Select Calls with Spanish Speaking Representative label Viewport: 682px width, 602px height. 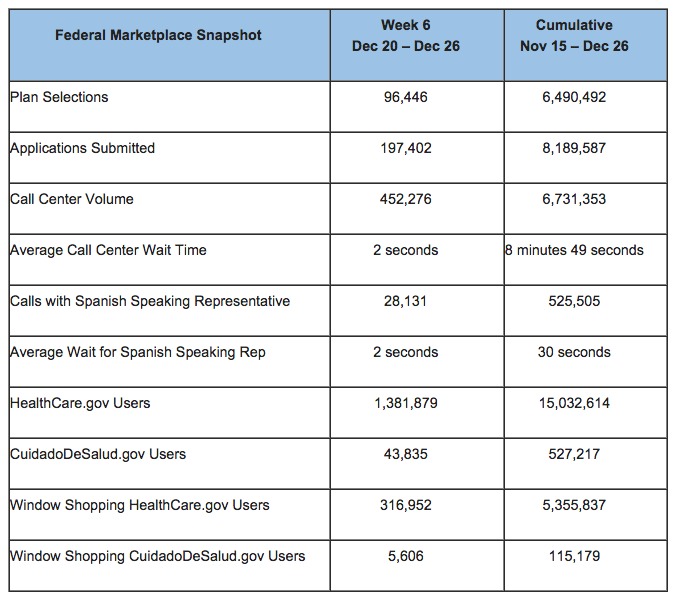coord(149,301)
